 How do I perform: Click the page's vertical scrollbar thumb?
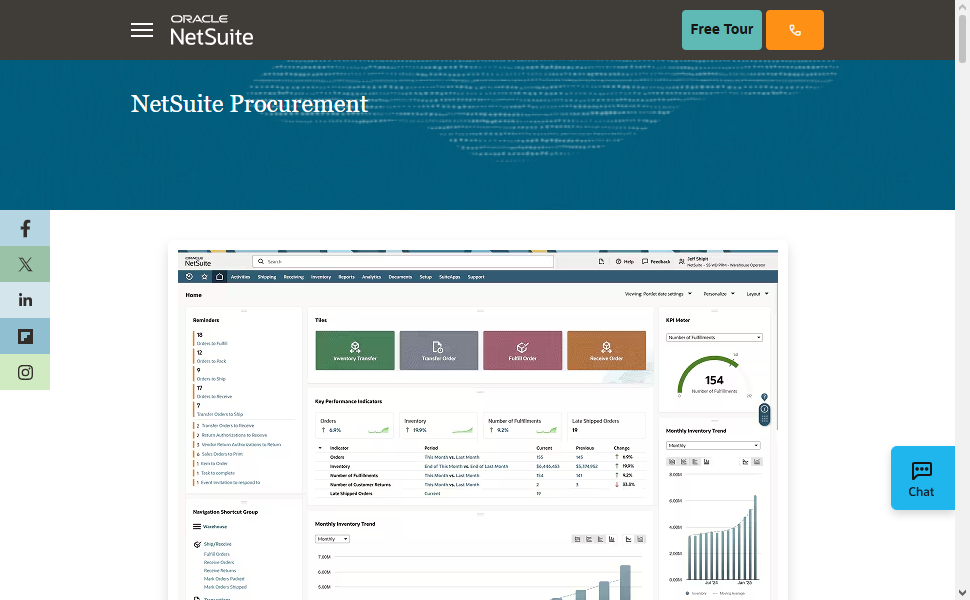(x=962, y=38)
